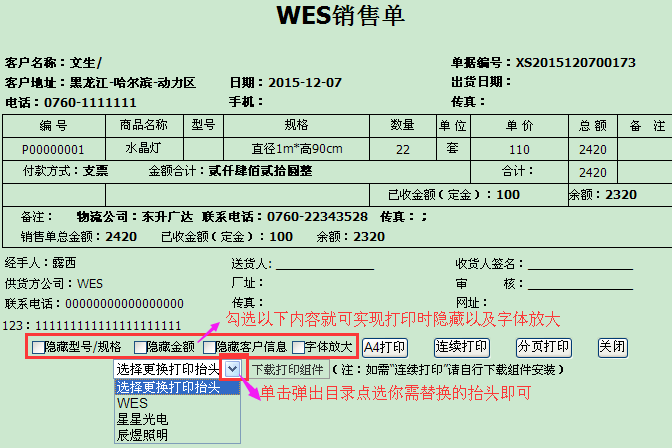Click the document number XS2015120700173
The height and width of the screenshot is (448, 672).
point(575,62)
